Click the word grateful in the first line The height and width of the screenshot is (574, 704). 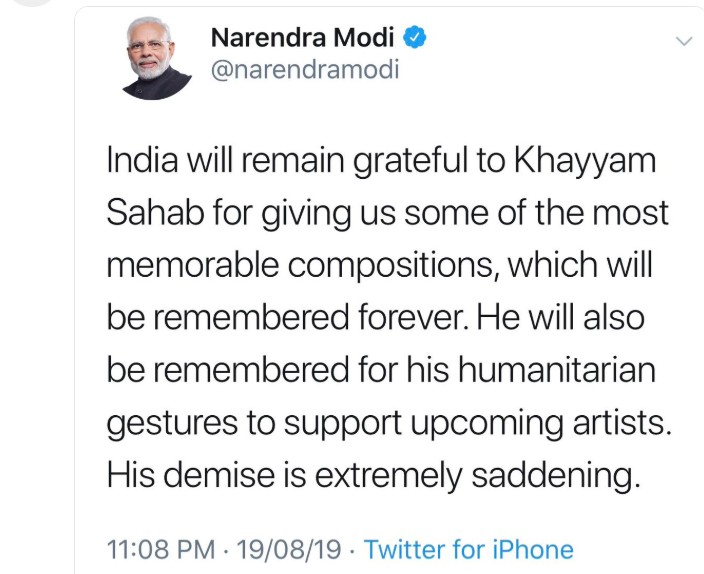point(412,164)
